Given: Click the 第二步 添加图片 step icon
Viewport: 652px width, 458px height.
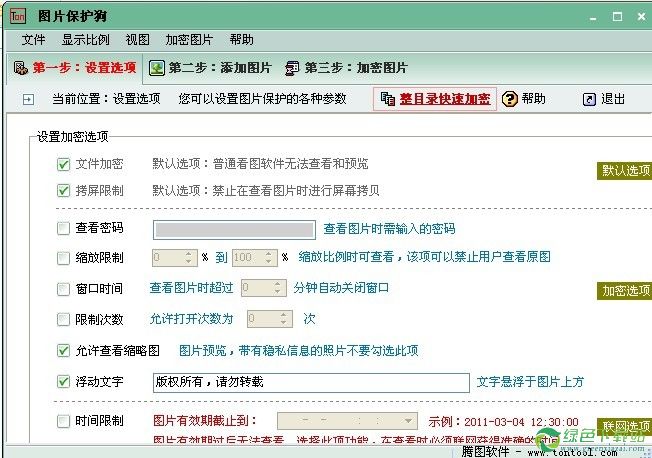Looking at the screenshot, I should point(157,69).
